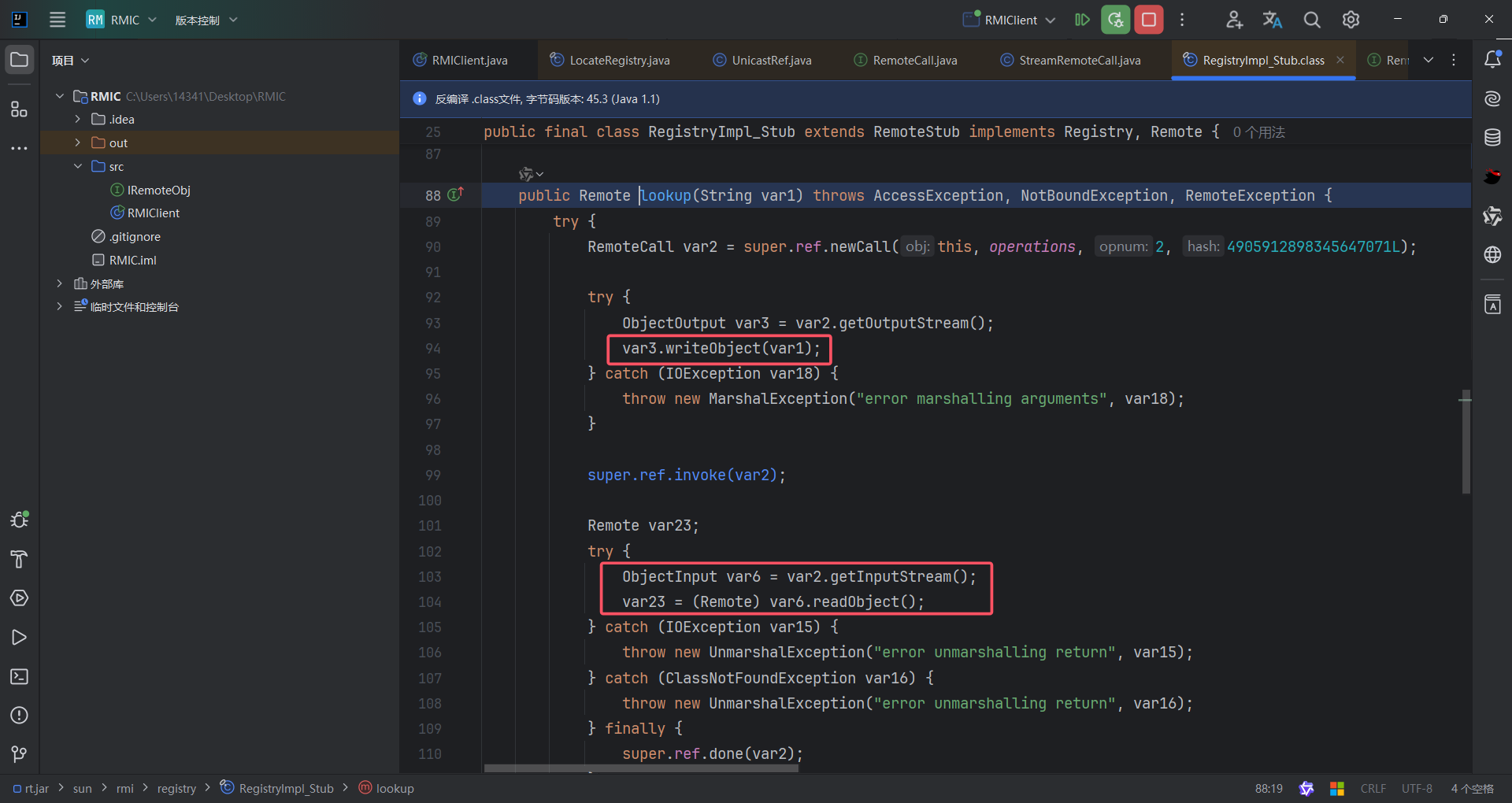Screen dimensions: 1512x803
Task: Open the Database tool window
Action: [x=1492, y=138]
